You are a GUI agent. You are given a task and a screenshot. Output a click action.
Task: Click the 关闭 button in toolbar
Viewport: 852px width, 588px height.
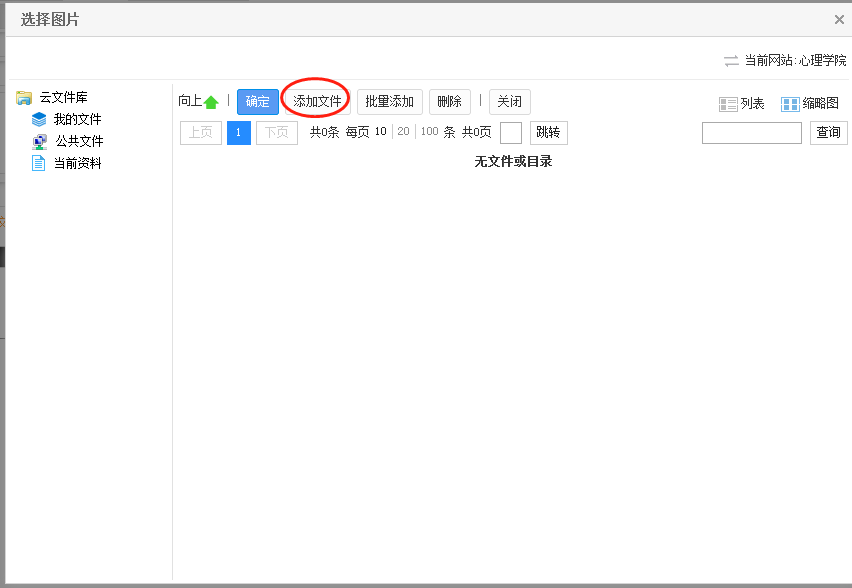click(x=509, y=102)
